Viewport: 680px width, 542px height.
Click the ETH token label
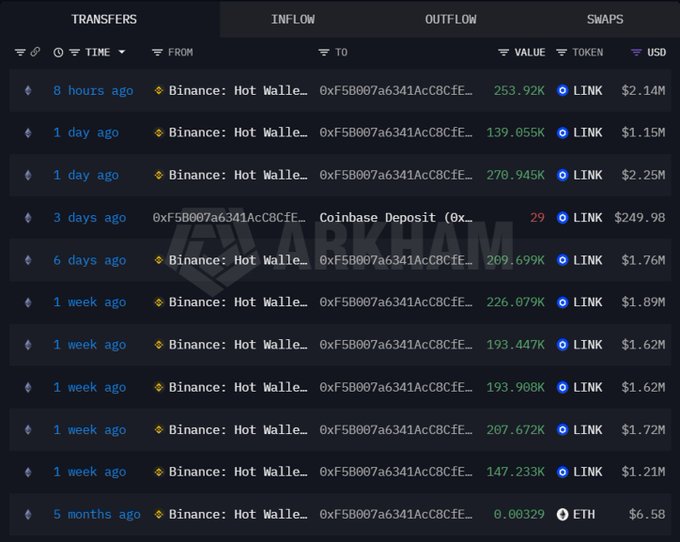tap(584, 514)
